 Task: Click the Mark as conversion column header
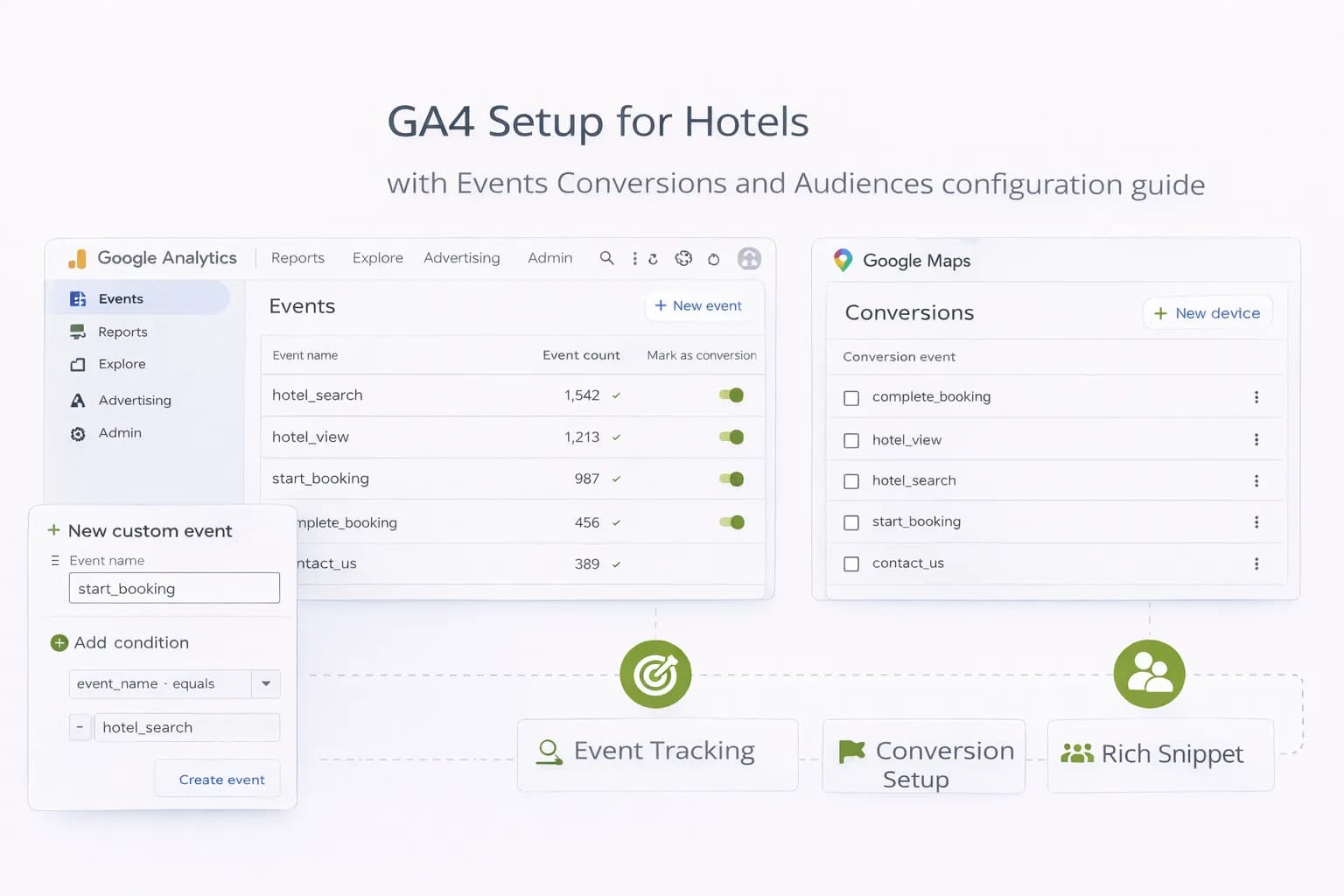(x=702, y=355)
